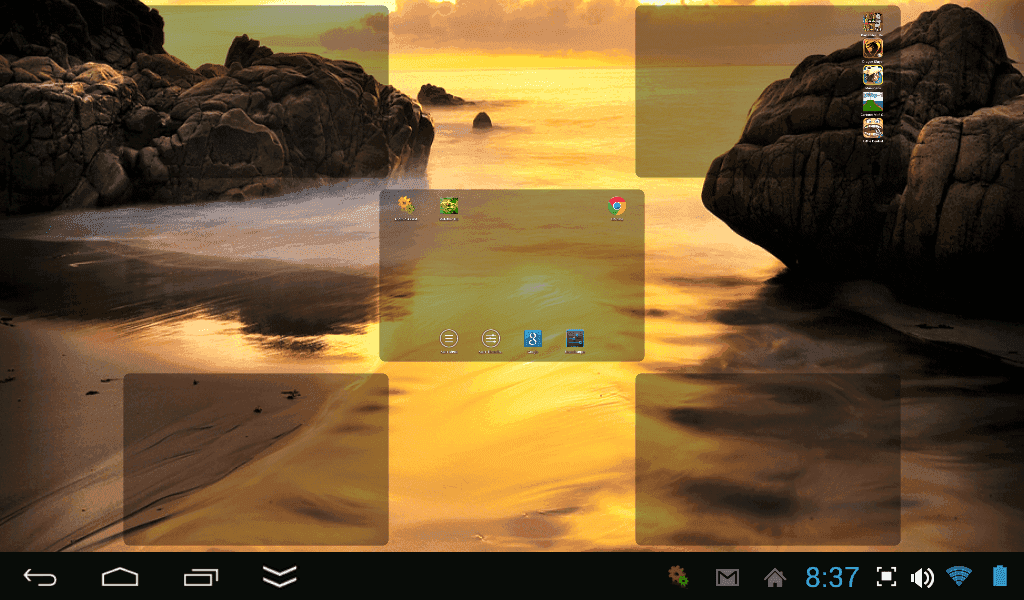
Task: Open the gear notification in the status bar
Action: click(x=678, y=576)
